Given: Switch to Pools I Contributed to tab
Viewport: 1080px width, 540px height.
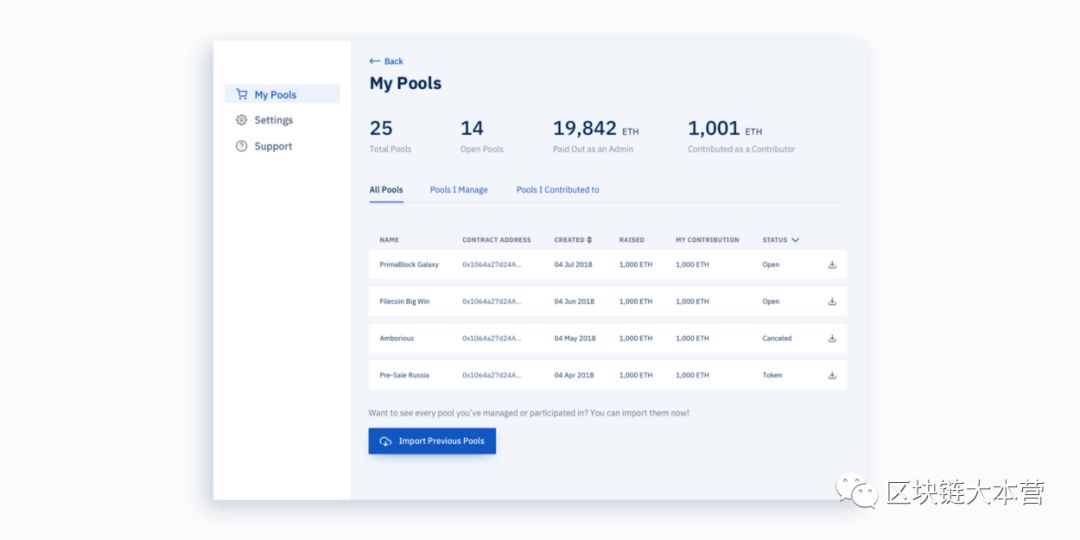Looking at the screenshot, I should coord(558,190).
